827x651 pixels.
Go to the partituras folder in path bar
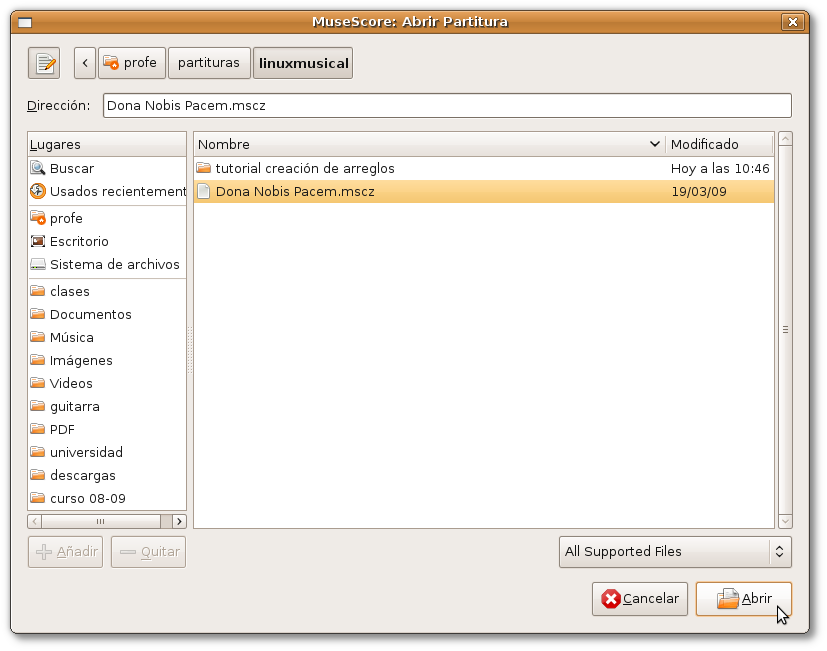tap(209, 63)
